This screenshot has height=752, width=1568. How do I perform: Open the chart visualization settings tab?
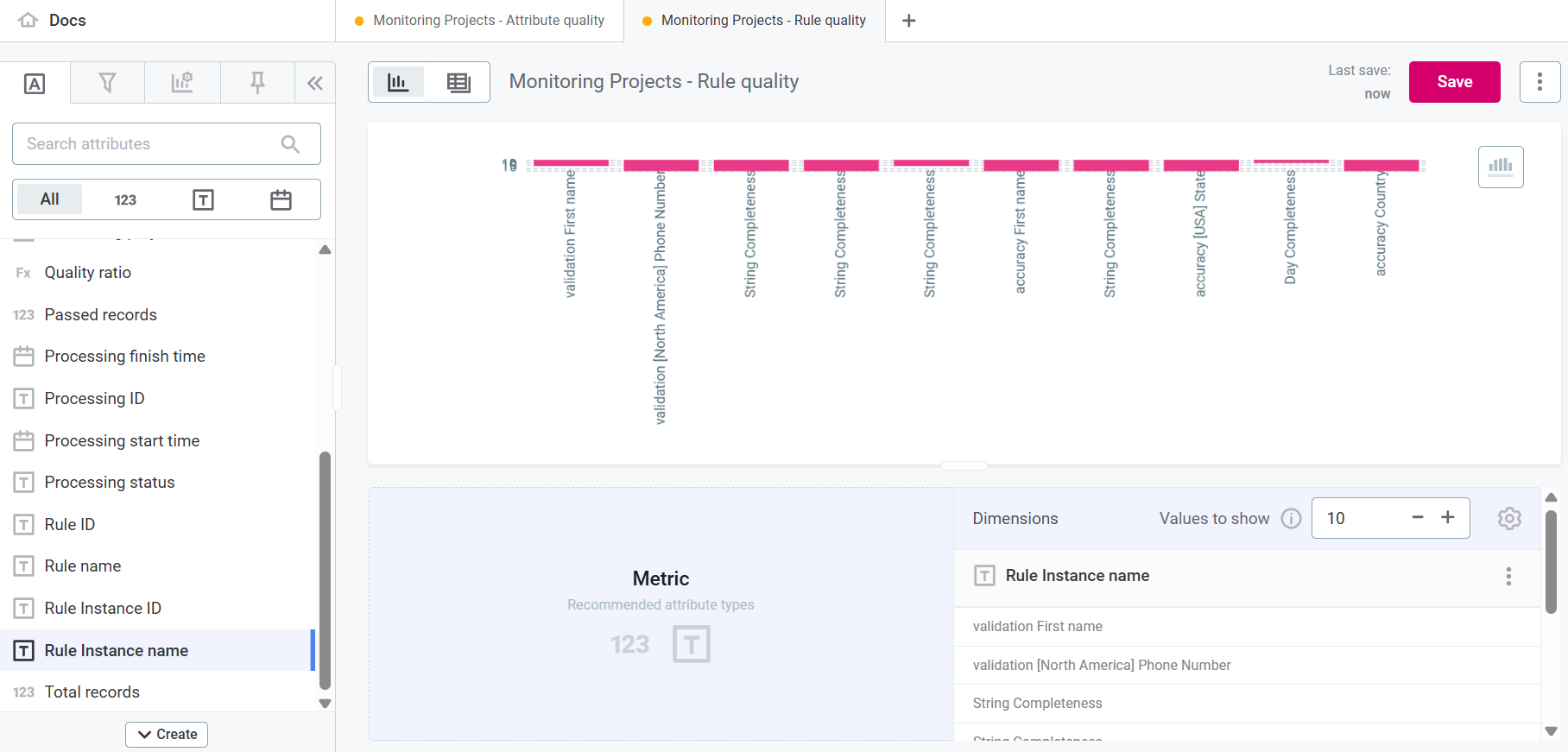(182, 83)
